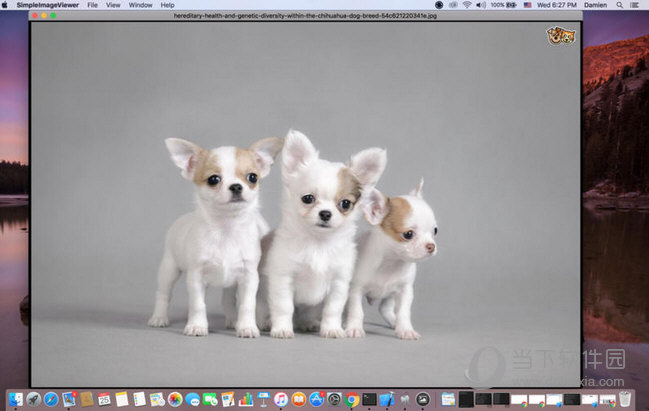Click the 100% battery indicator
Image resolution: width=649 pixels, height=411 pixels.
point(503,5)
